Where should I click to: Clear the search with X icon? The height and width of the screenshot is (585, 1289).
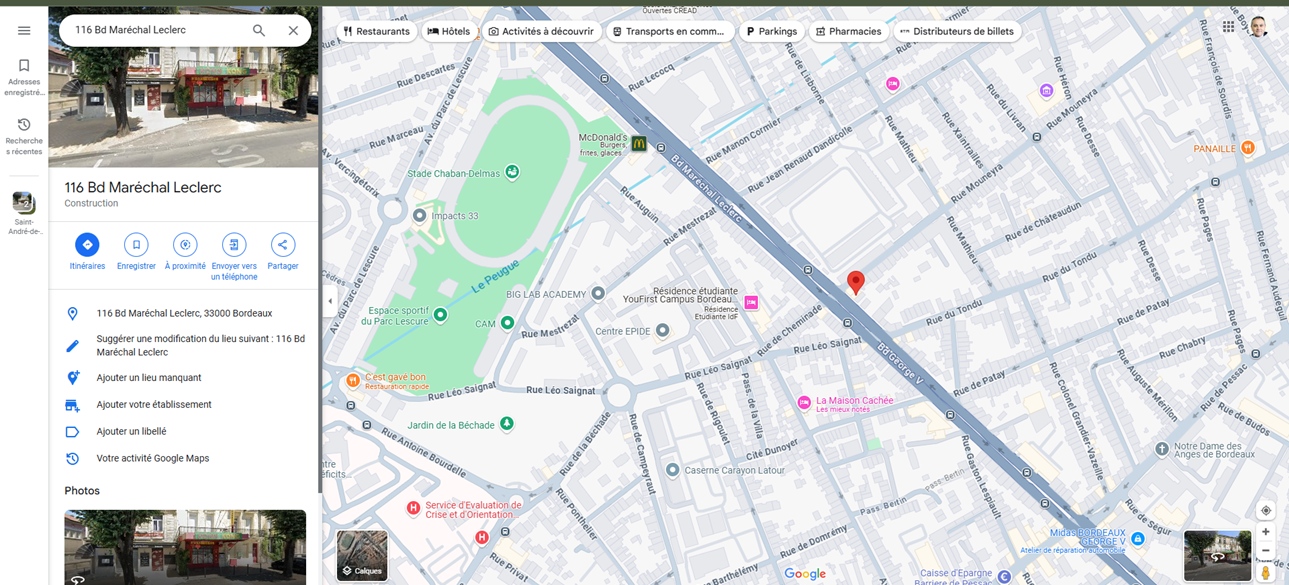click(x=293, y=31)
